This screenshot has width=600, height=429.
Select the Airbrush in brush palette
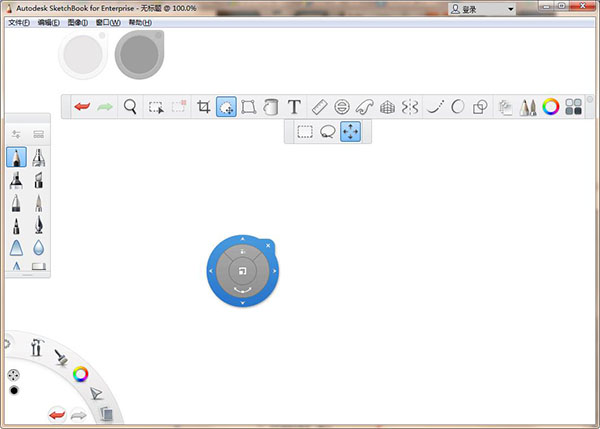click(38, 158)
